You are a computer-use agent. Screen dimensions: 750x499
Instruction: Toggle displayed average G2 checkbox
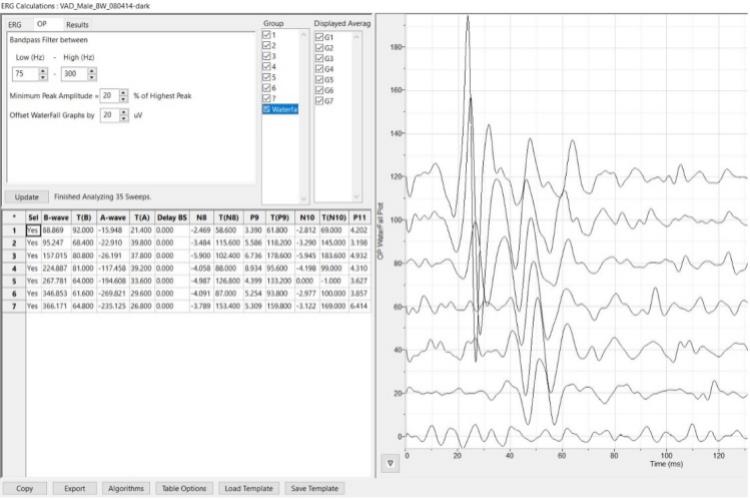[319, 47]
